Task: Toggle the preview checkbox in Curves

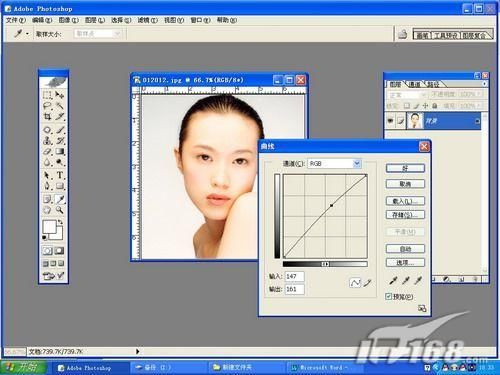Action: (388, 296)
